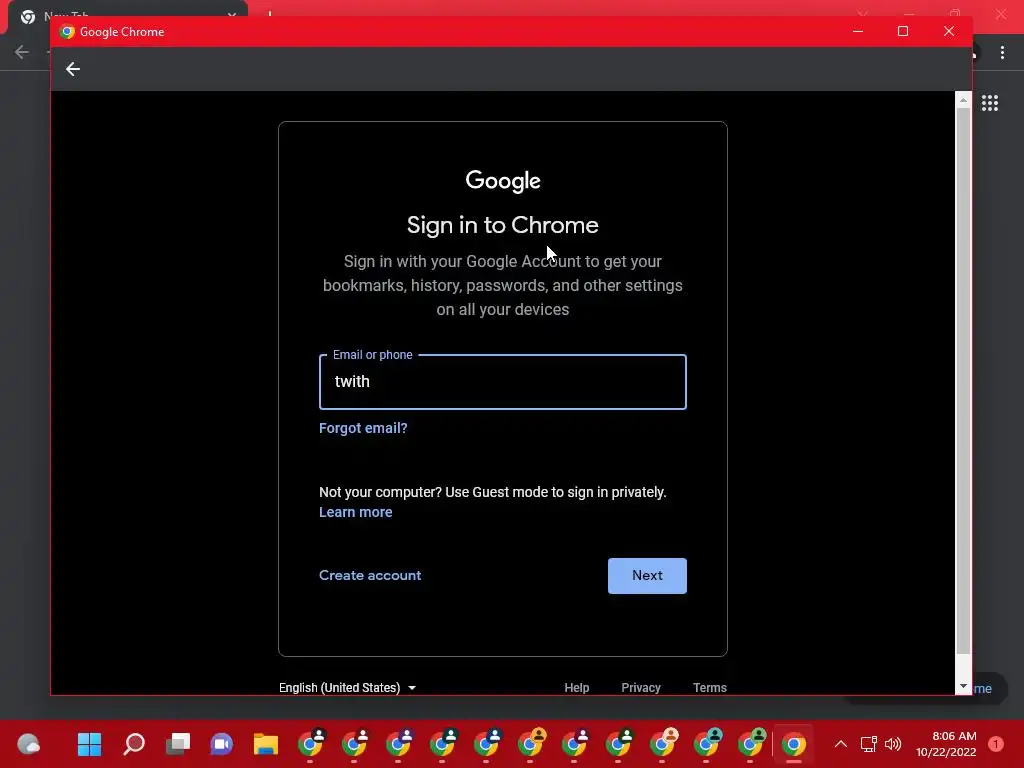Close the Google Chrome sign-in window
This screenshot has height=768, width=1024.
point(949,31)
